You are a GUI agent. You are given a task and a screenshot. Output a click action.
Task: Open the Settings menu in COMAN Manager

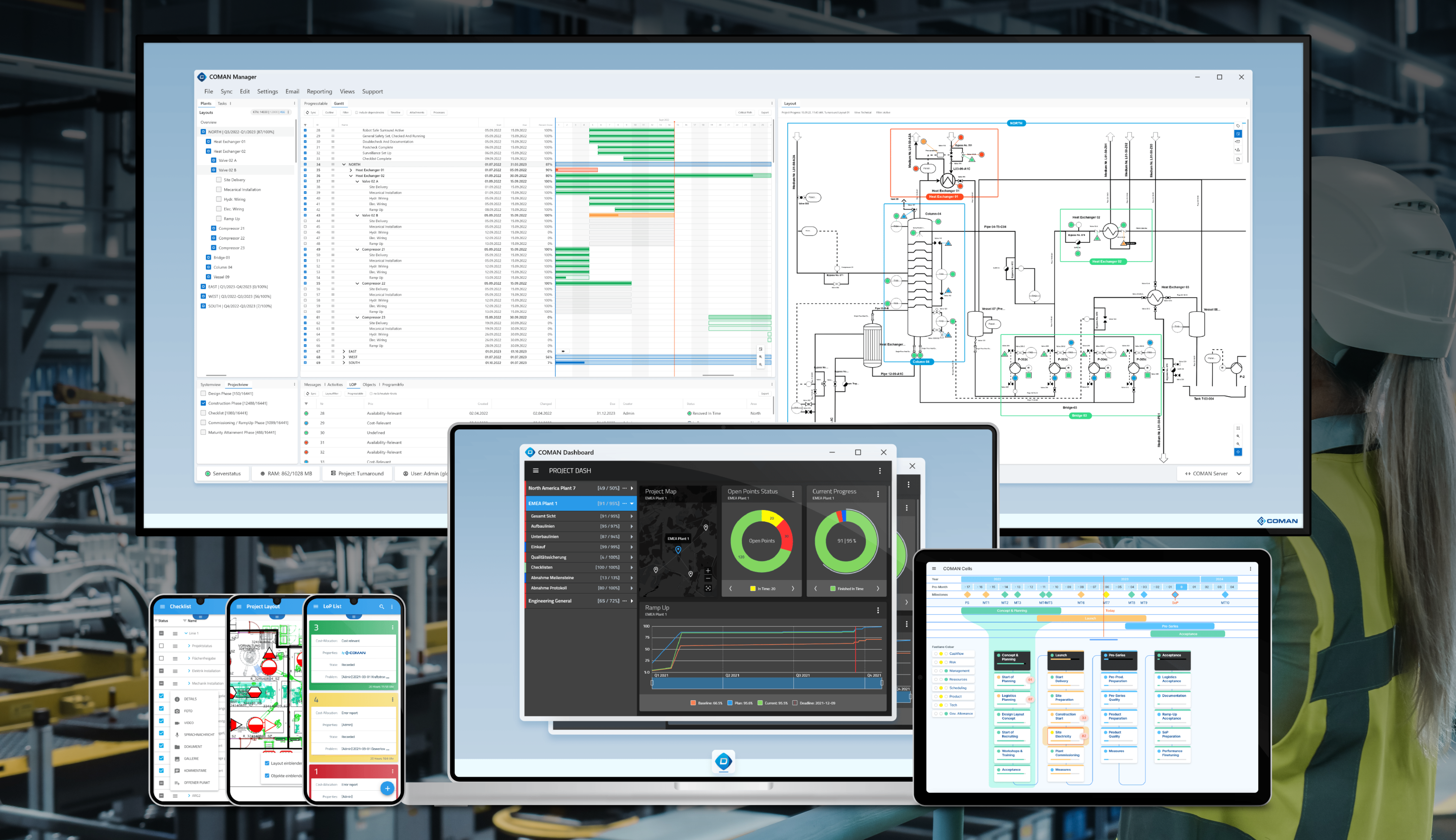pos(267,91)
